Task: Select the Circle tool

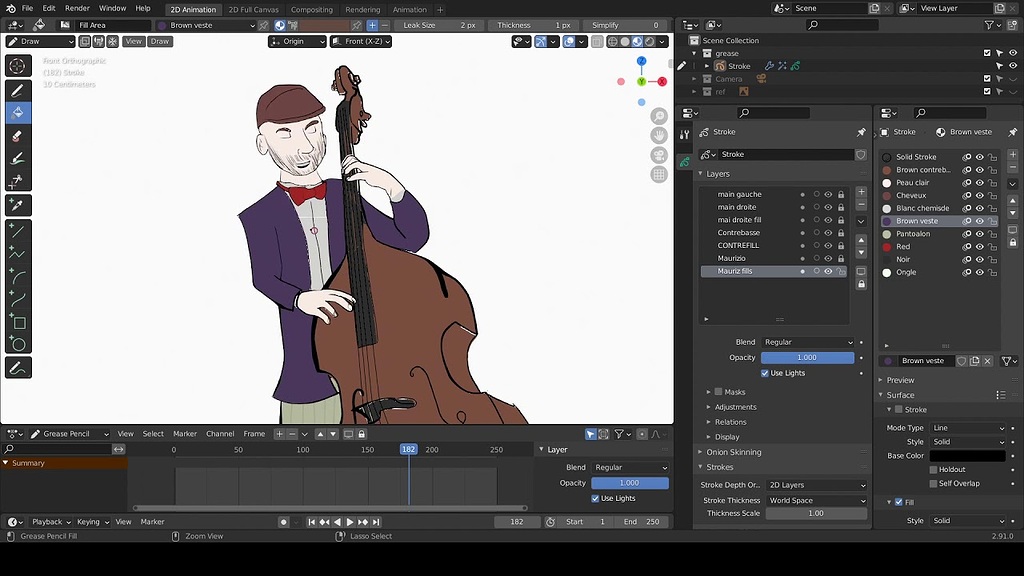Action: (18, 344)
